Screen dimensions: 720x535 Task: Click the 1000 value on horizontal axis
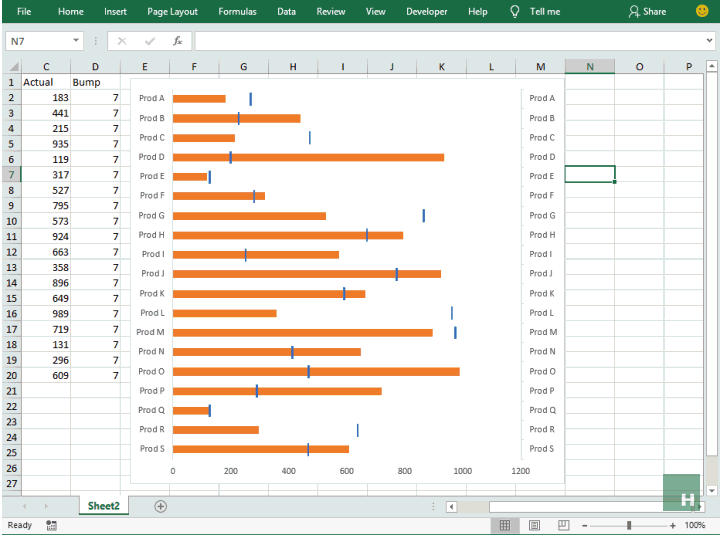pos(462,471)
